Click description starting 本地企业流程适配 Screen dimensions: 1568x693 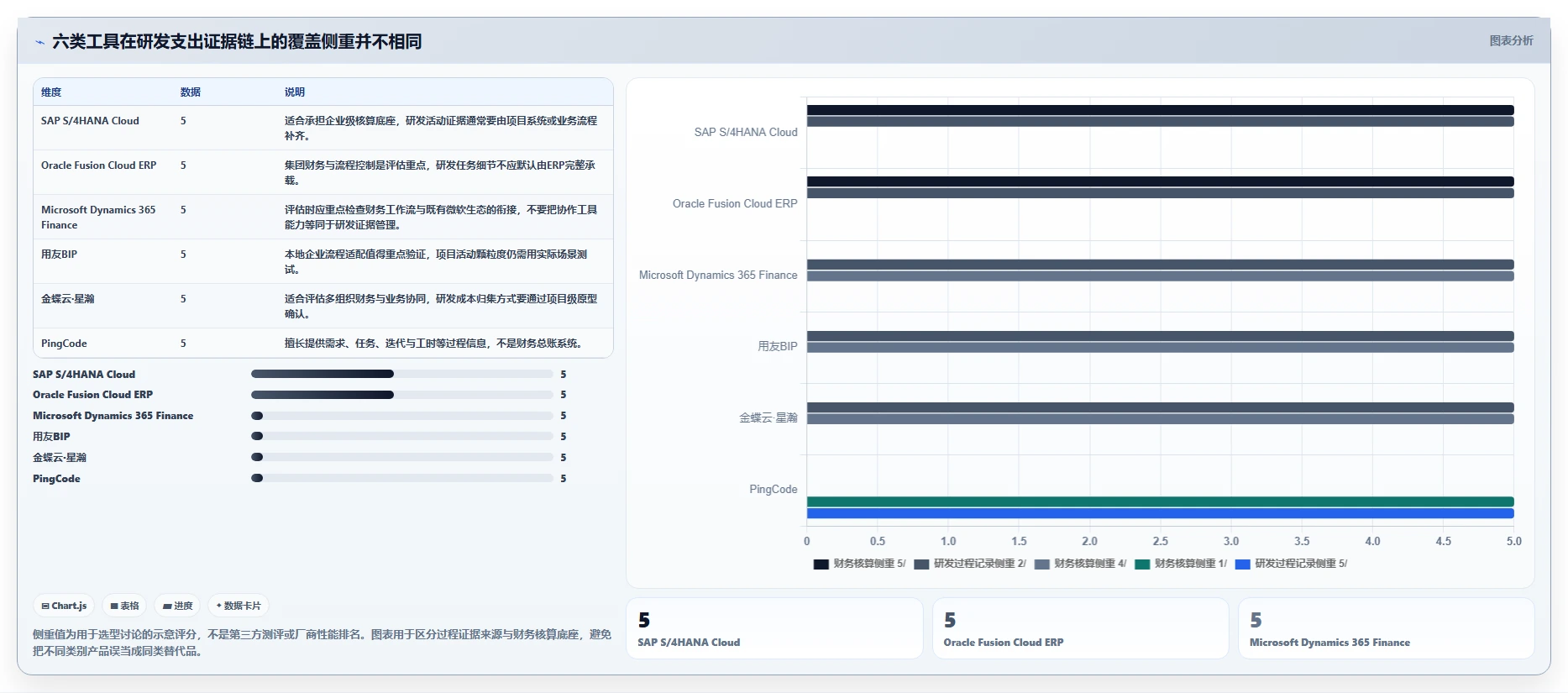click(436, 262)
